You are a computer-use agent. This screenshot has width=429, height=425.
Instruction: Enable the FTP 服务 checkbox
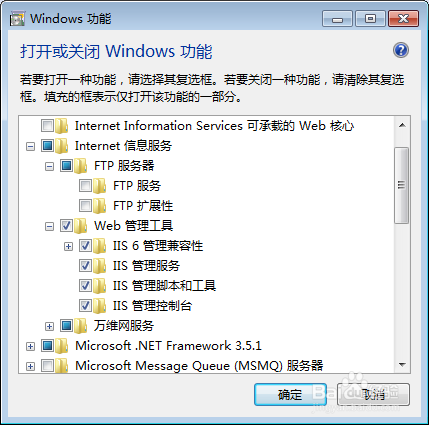point(85,186)
